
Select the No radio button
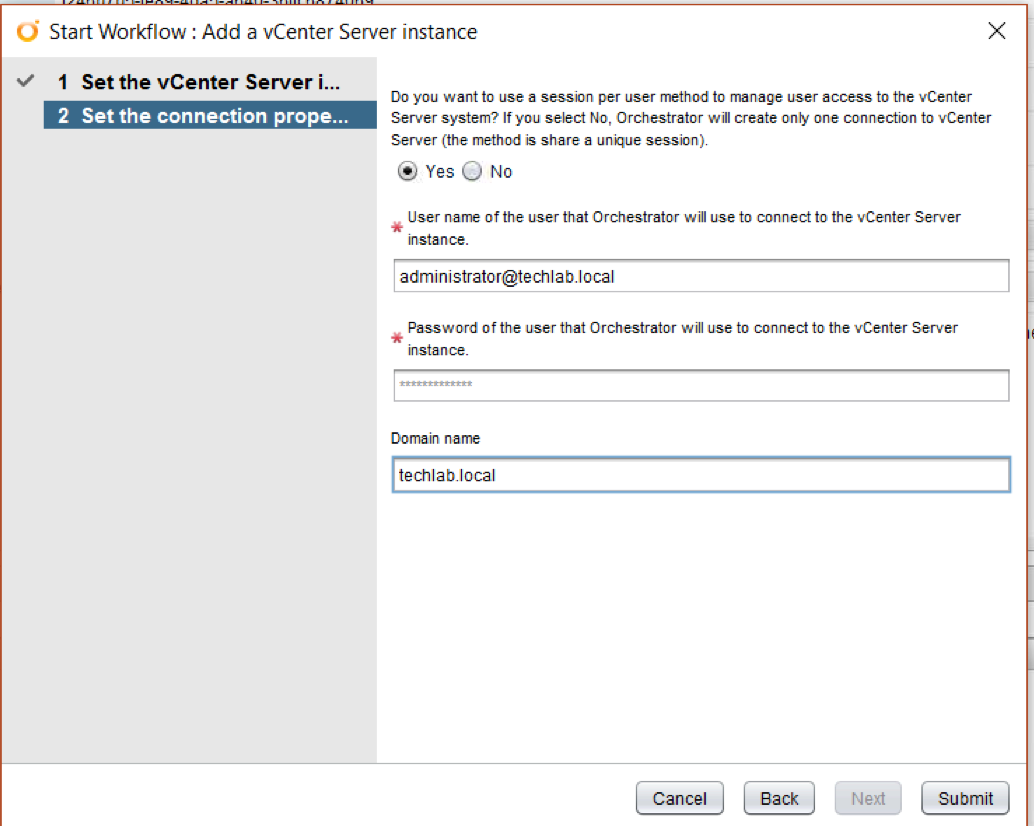[x=472, y=171]
